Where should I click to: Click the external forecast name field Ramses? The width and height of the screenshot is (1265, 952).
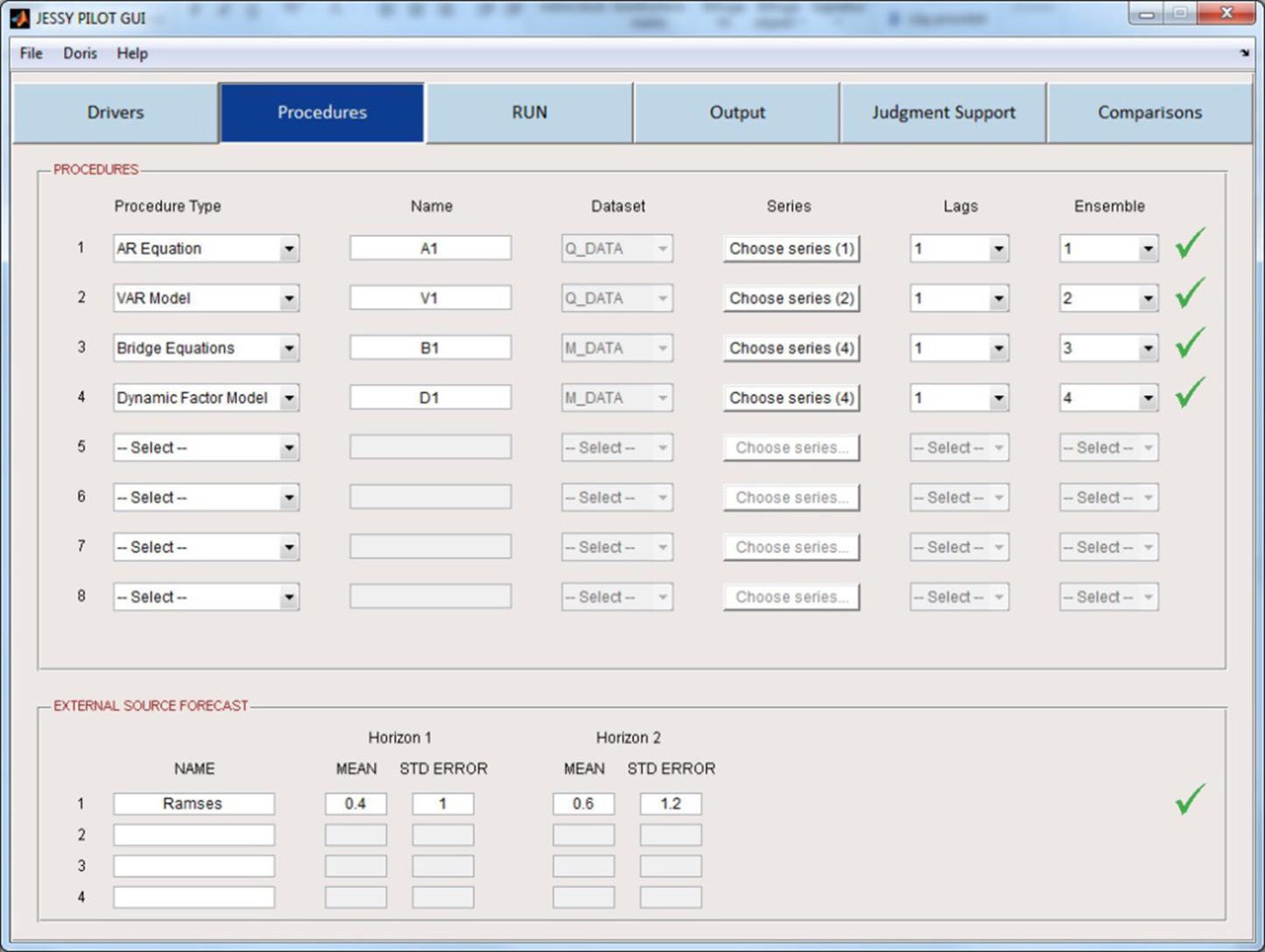tap(193, 803)
